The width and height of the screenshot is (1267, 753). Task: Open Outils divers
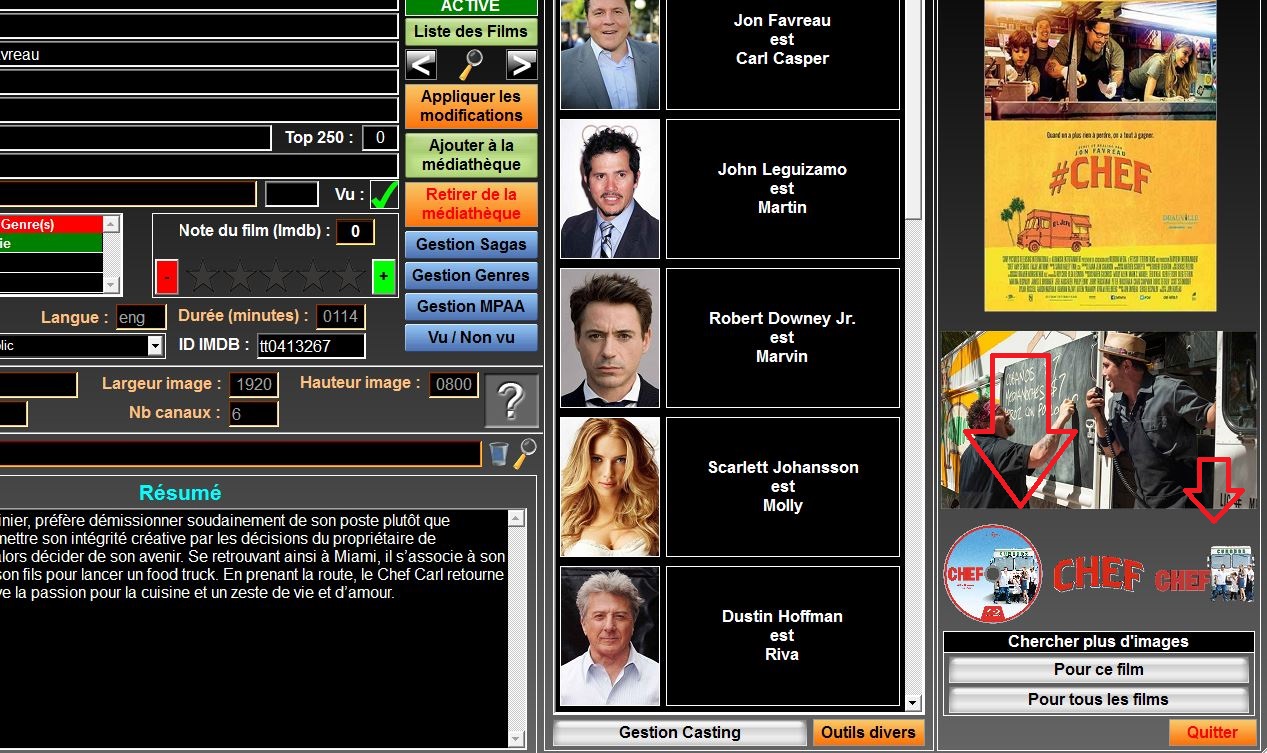(x=868, y=732)
